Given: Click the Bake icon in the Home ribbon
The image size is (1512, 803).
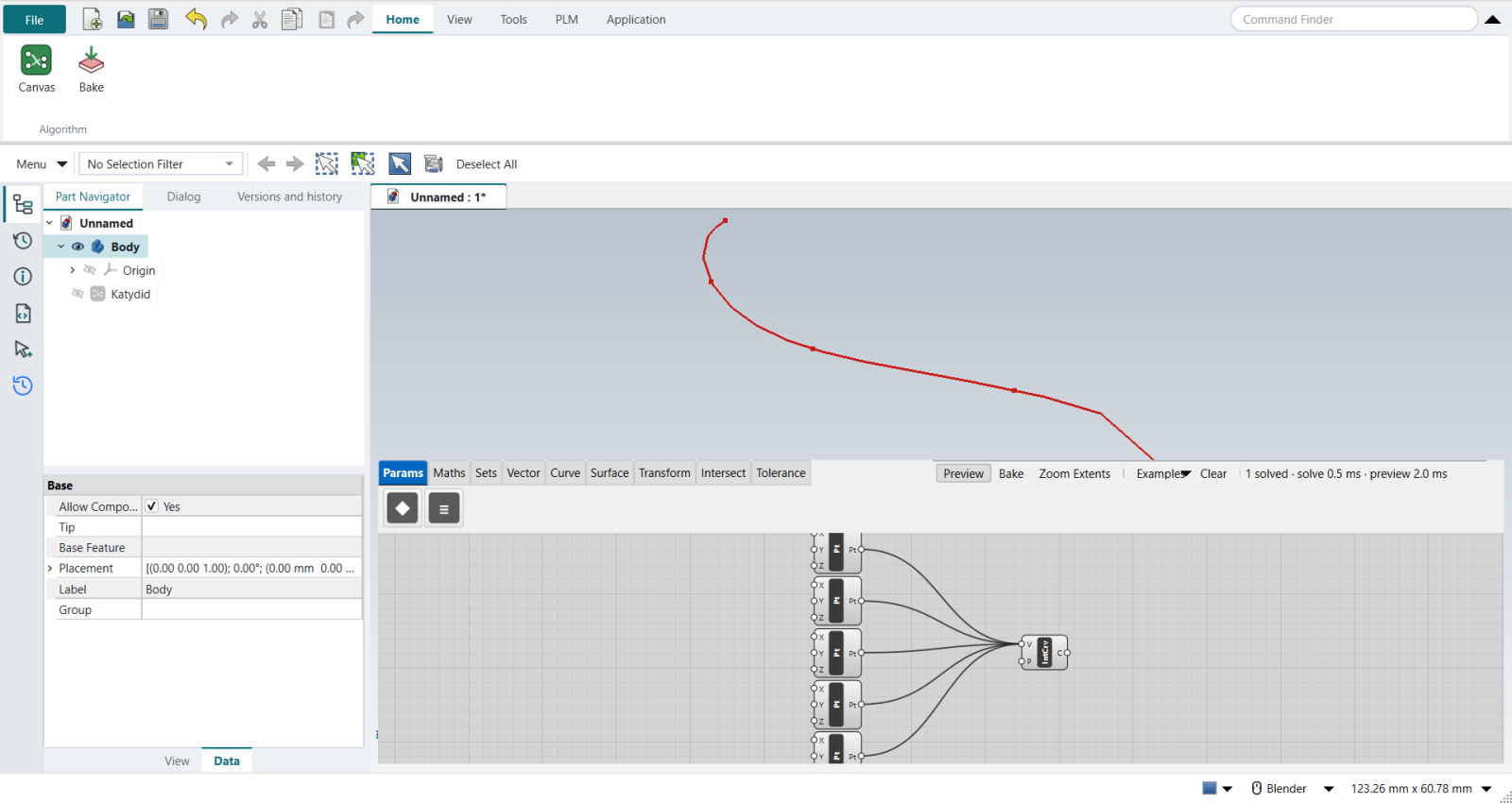Looking at the screenshot, I should tap(91, 69).
